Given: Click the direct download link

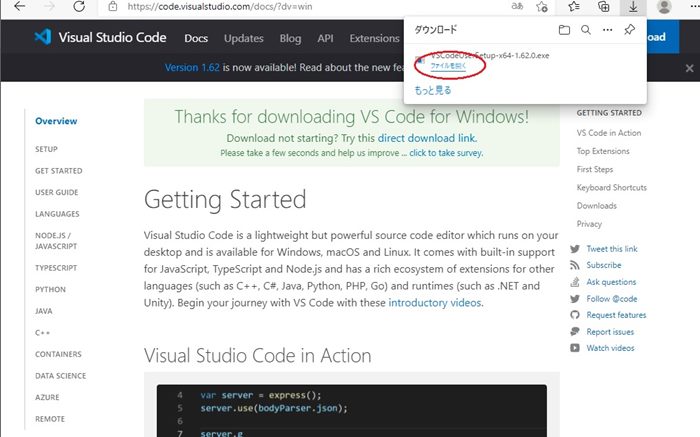Looking at the screenshot, I should coord(427,138).
